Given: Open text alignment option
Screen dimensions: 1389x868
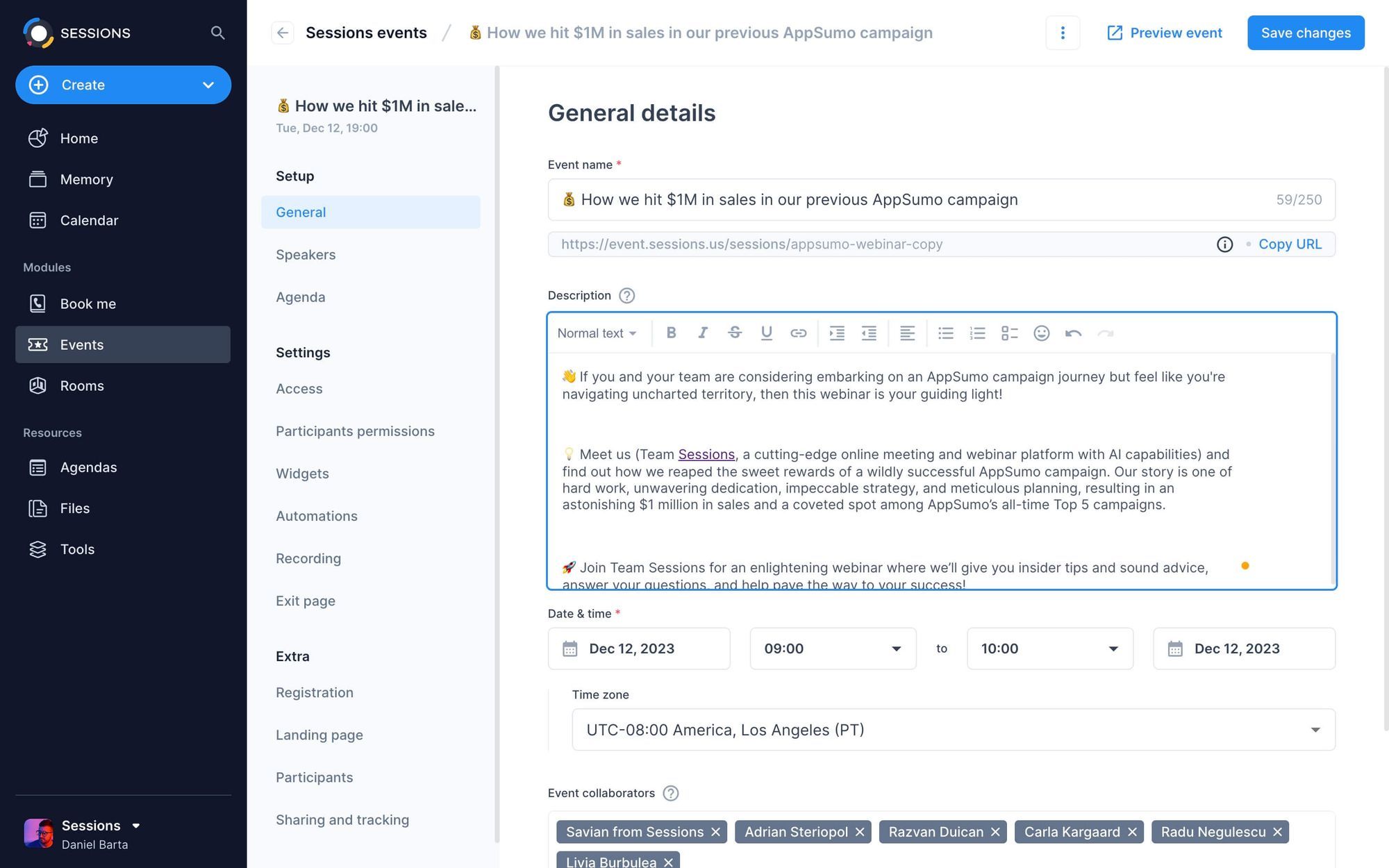Looking at the screenshot, I should point(907,333).
